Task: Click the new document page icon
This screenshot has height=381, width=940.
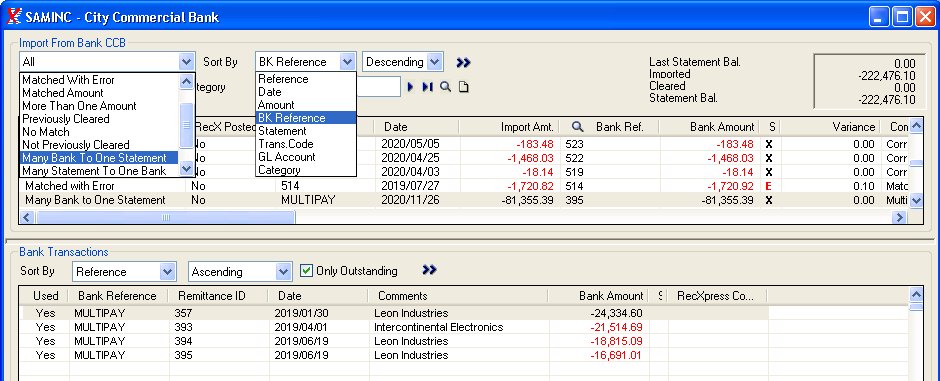Action: 463,87
